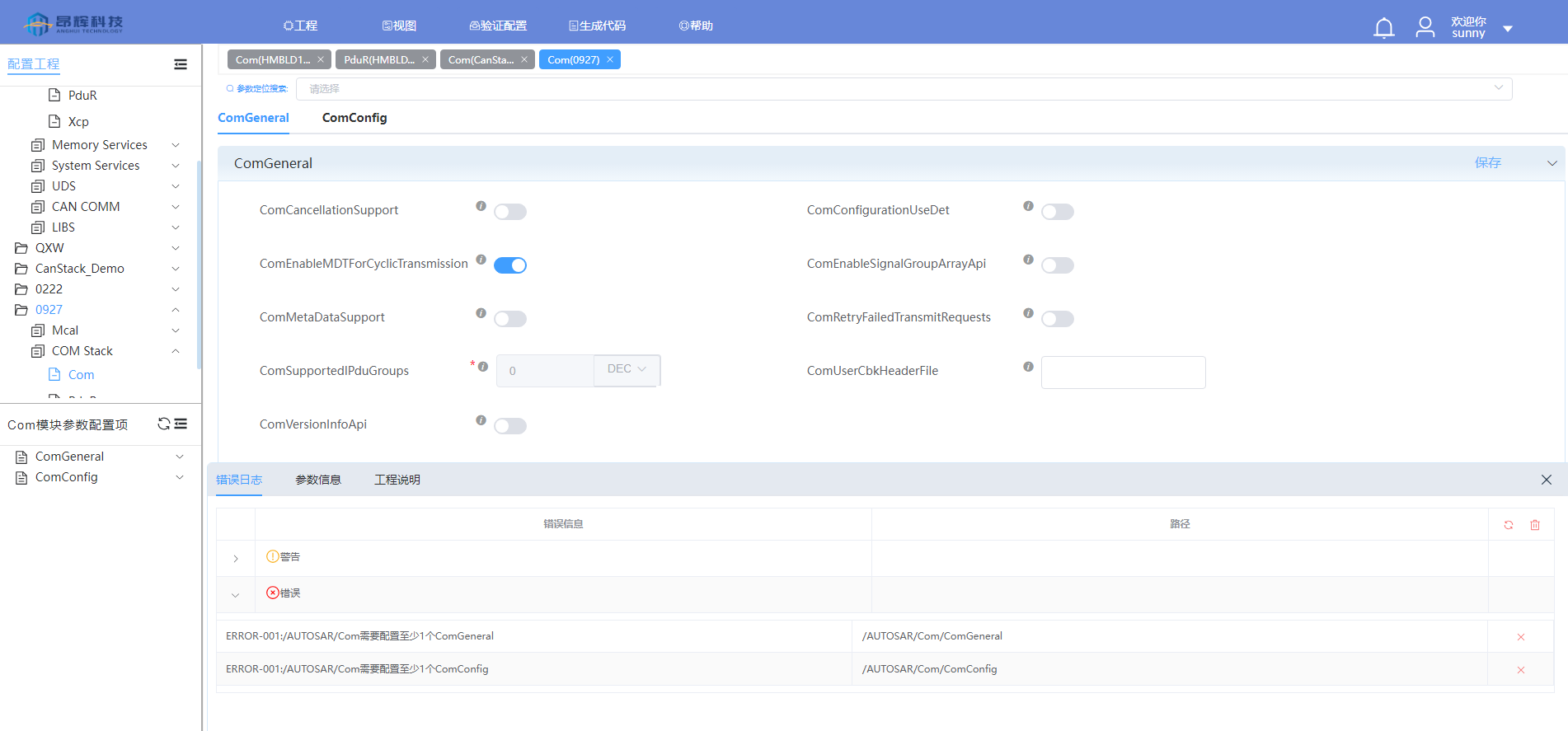Click the ComSupportedIPduGroups value field
The image size is (1568, 731).
pos(545,371)
